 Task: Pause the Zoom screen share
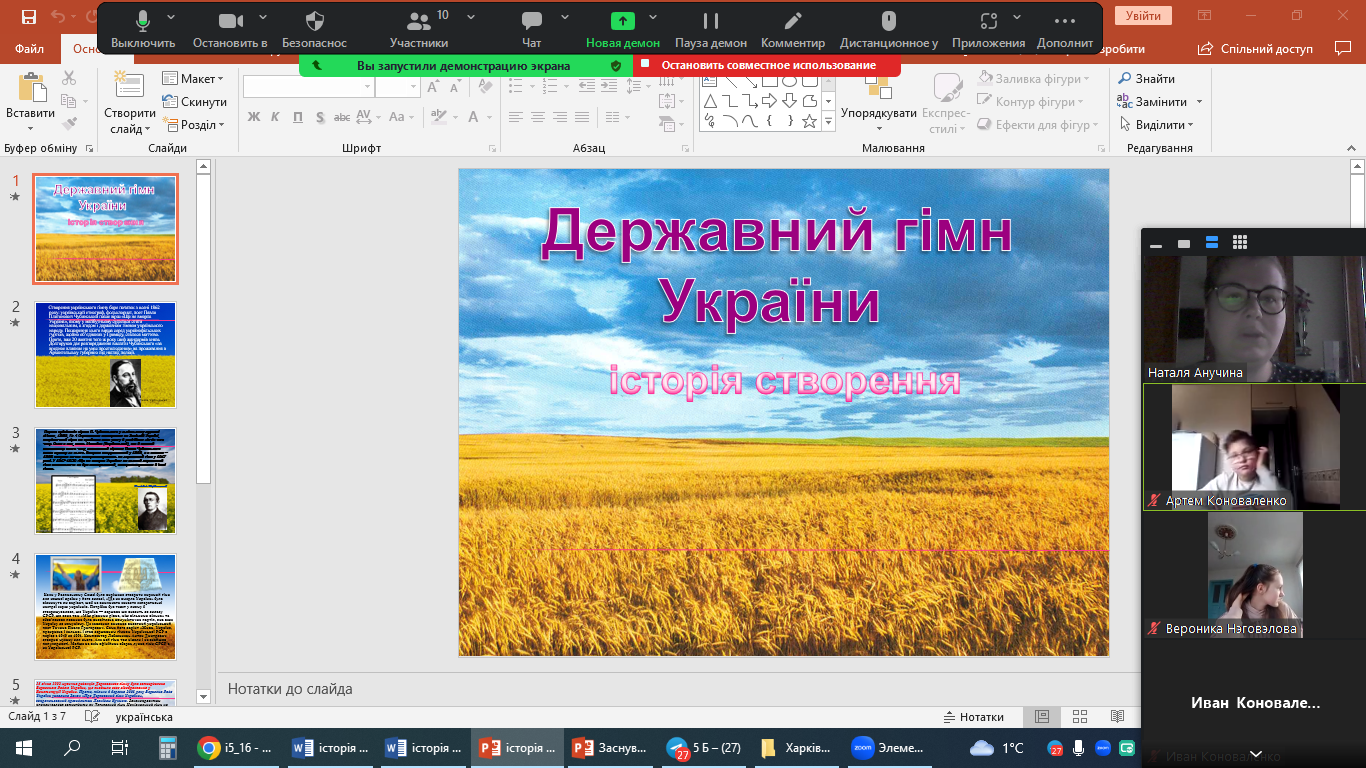click(x=711, y=29)
